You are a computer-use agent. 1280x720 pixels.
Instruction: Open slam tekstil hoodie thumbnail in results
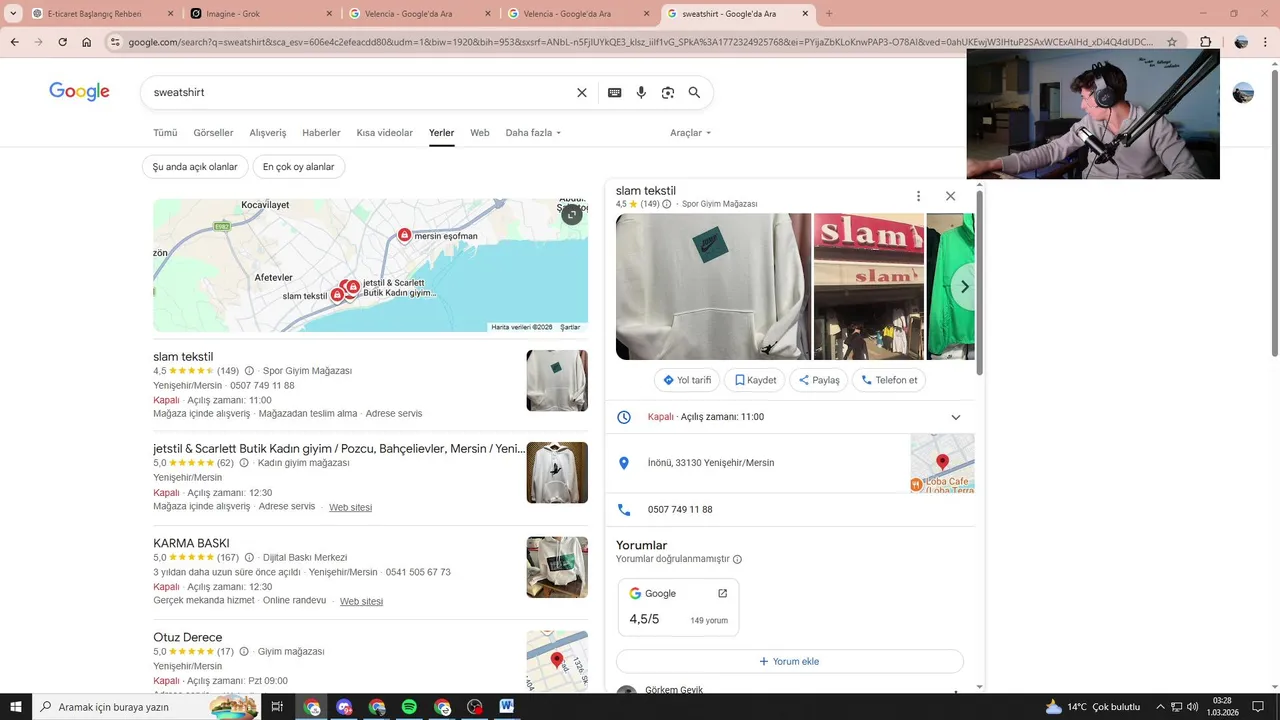point(557,380)
